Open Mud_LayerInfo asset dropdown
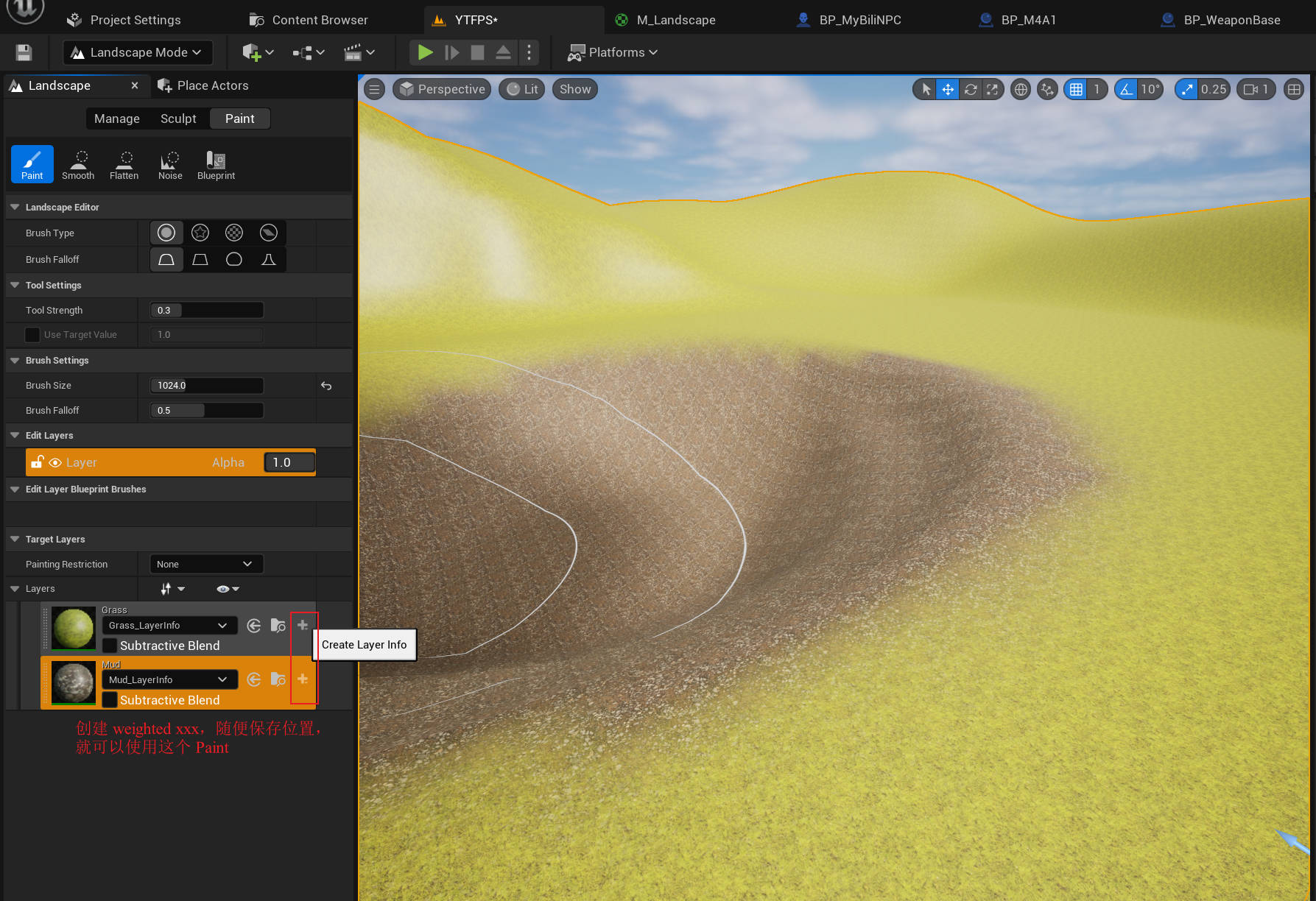The image size is (1316, 901). (x=169, y=679)
